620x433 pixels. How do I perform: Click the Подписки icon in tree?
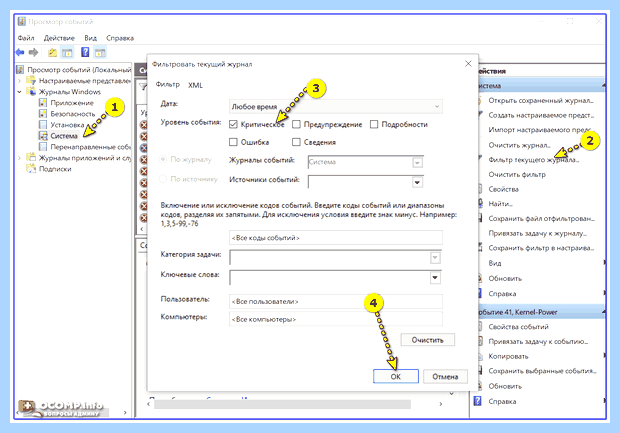pos(31,169)
